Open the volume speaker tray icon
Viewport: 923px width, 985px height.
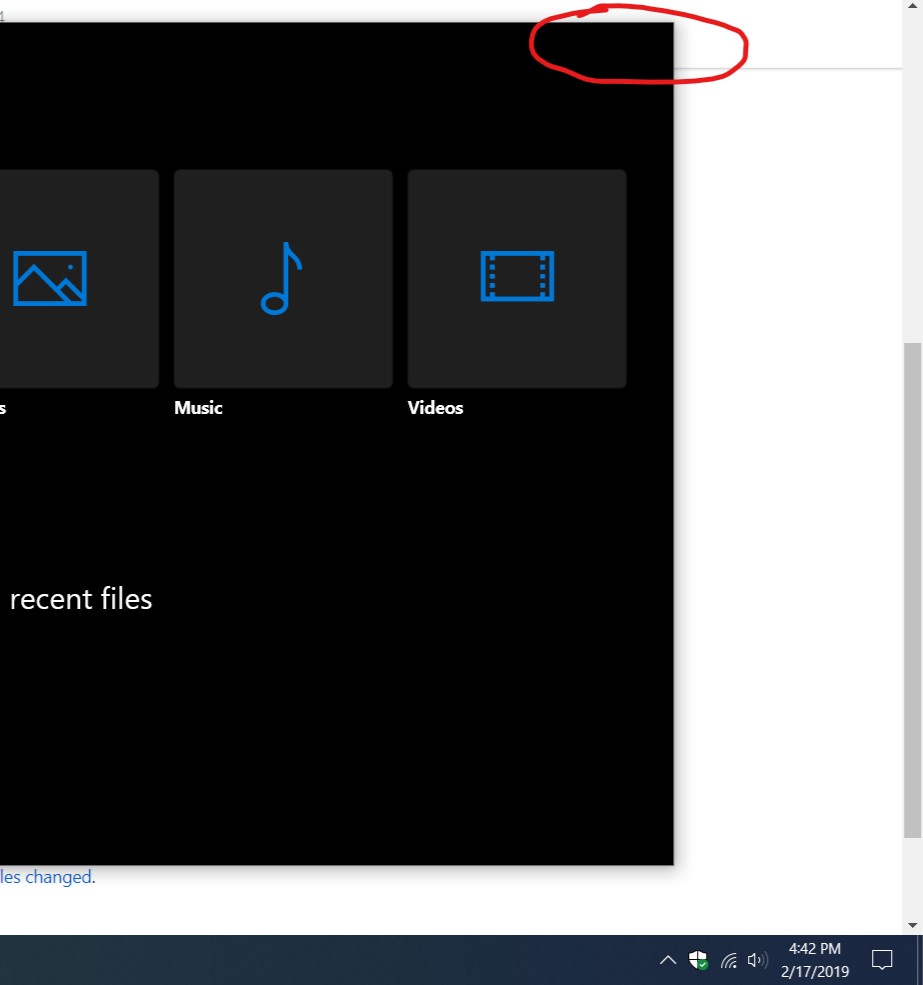coord(757,960)
